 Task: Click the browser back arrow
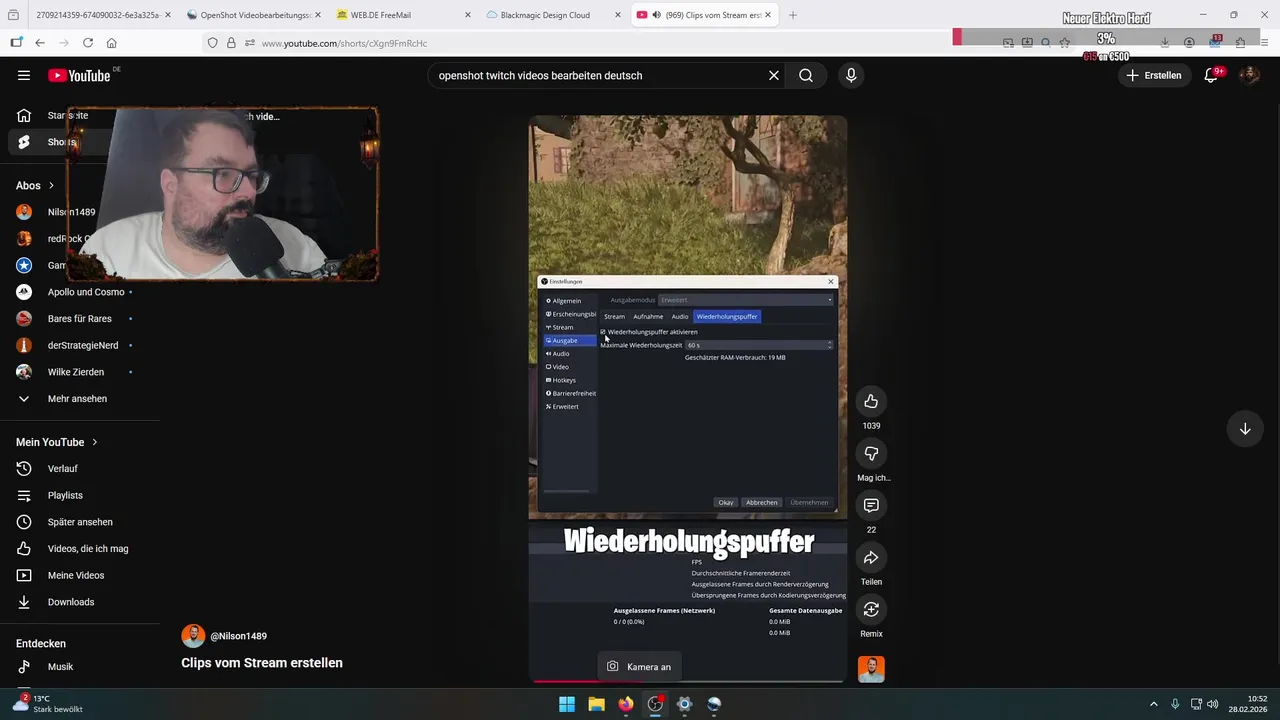click(x=40, y=43)
